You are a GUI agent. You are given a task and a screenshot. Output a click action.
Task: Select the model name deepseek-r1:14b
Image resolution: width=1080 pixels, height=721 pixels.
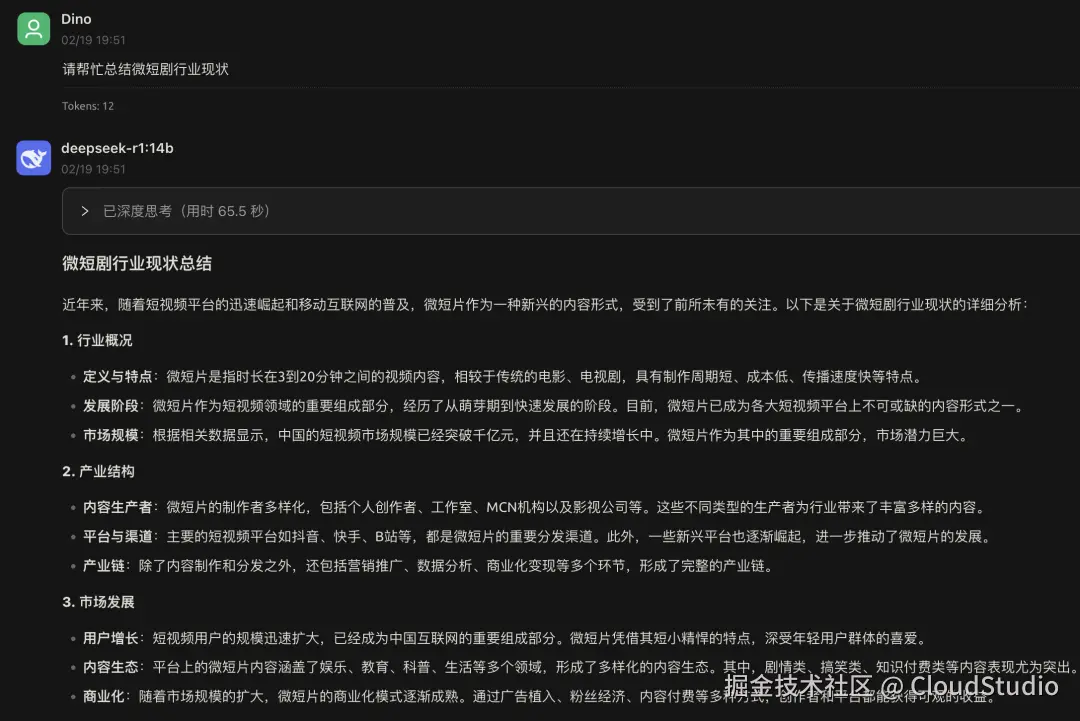pos(116,147)
